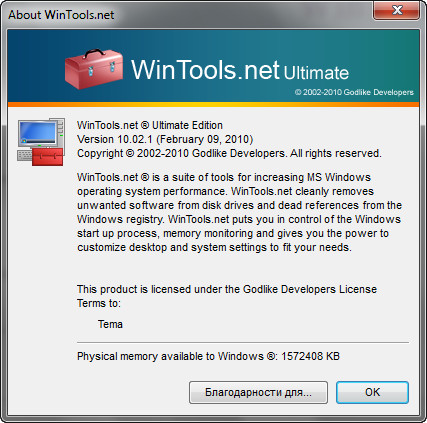This screenshot has height=423, width=427.
Task: Click the computer with toolbox icon
Action: point(41,142)
